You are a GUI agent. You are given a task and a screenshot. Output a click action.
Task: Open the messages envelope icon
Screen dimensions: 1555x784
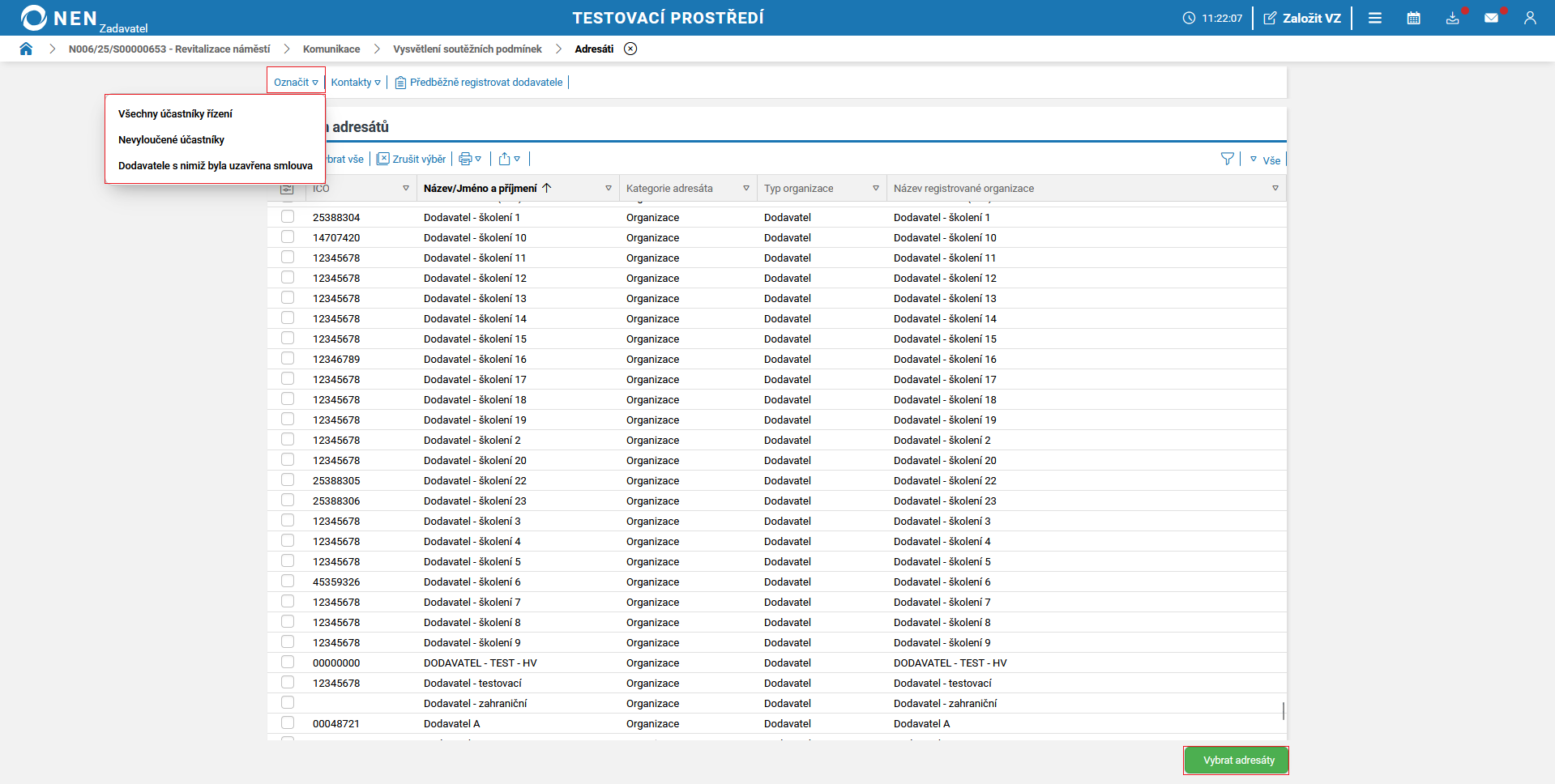[x=1491, y=18]
